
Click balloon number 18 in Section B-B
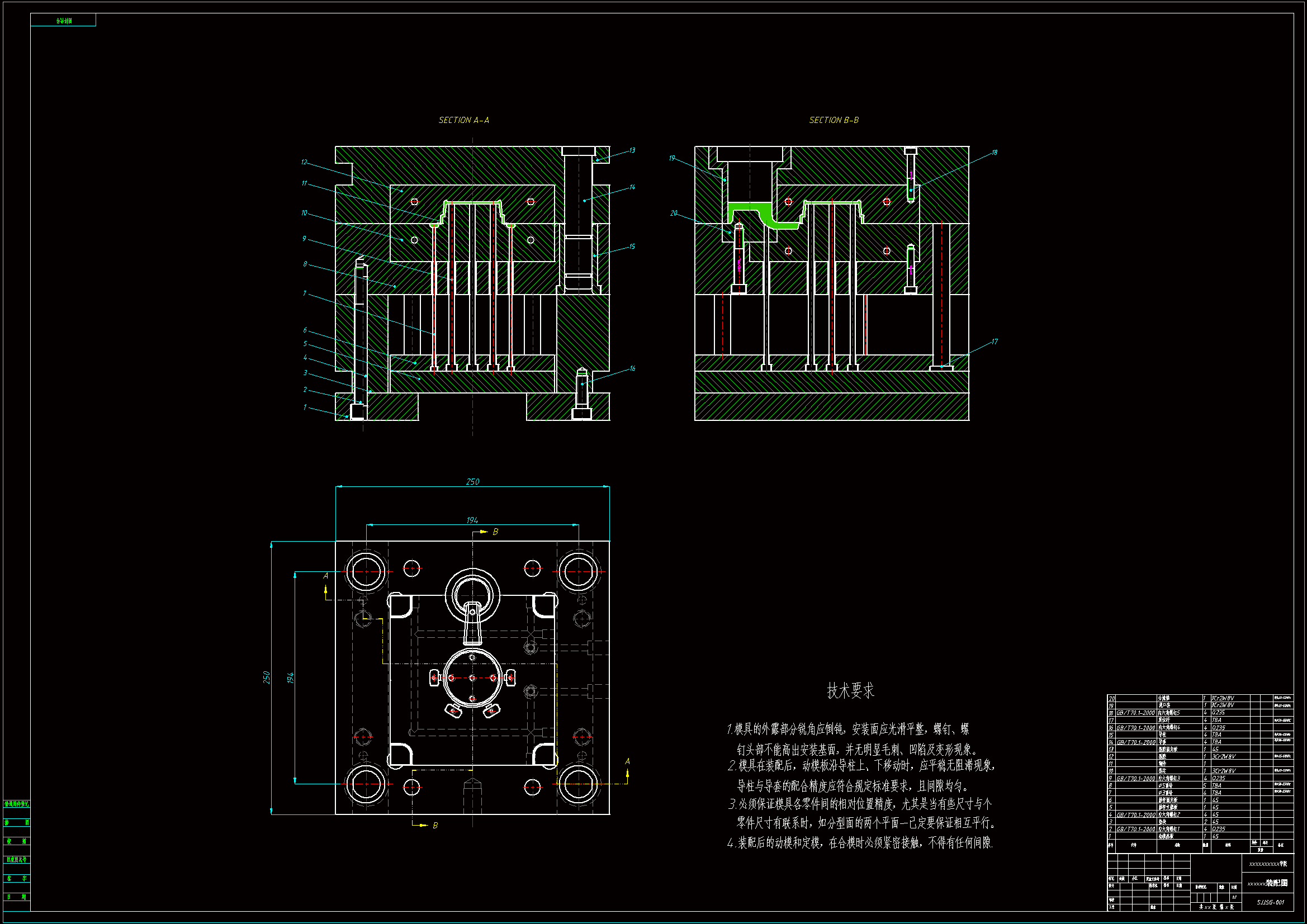pyautogui.click(x=994, y=153)
